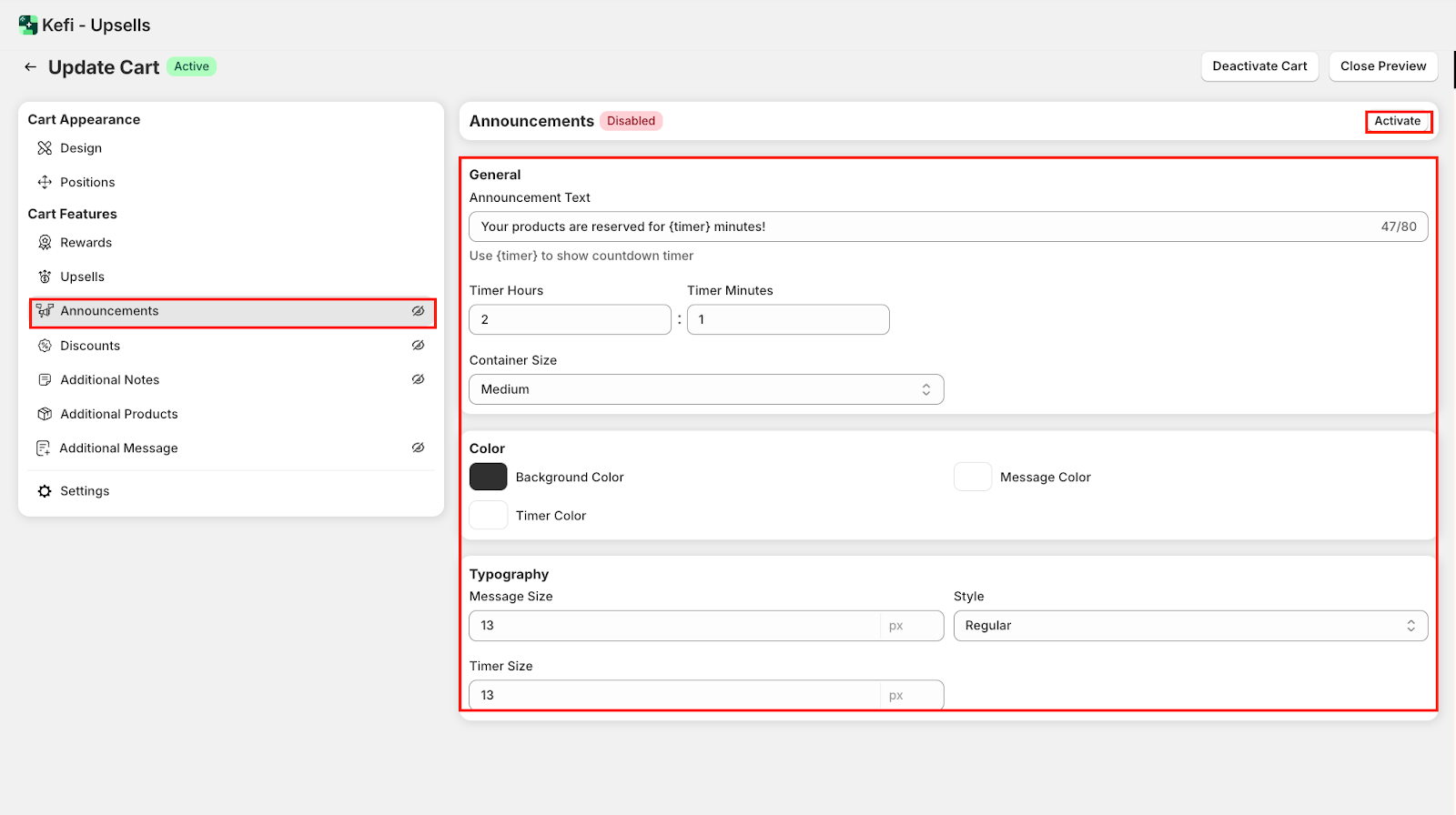
Task: Click the Upsells icon in sidebar
Action: (45, 277)
